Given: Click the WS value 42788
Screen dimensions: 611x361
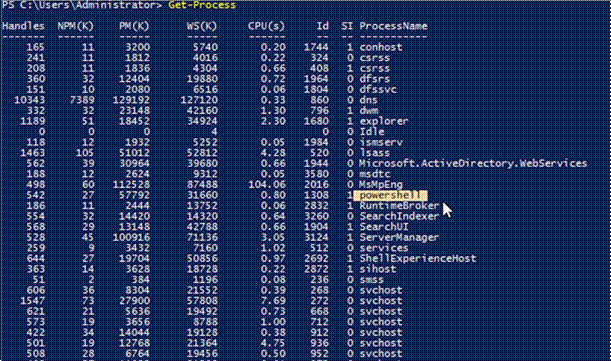Looking at the screenshot, I should 202,227.
